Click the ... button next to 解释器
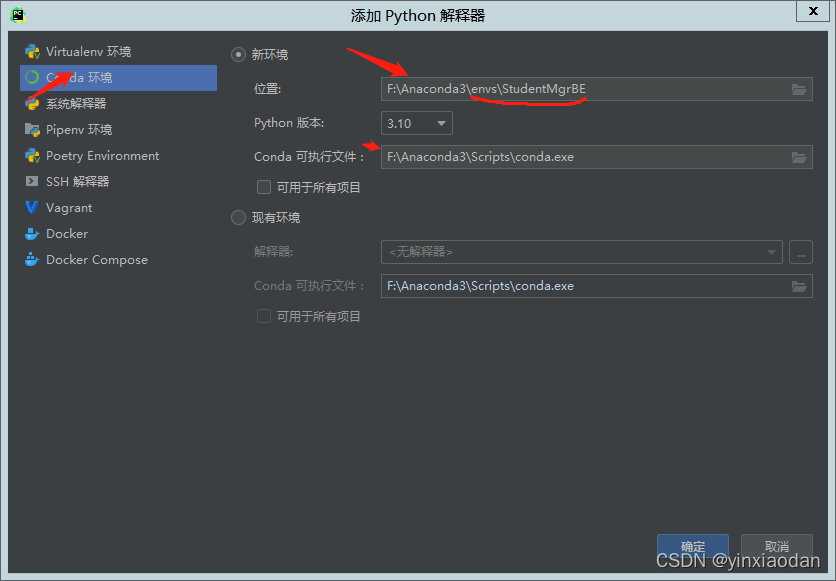The width and height of the screenshot is (836, 581). coord(801,252)
